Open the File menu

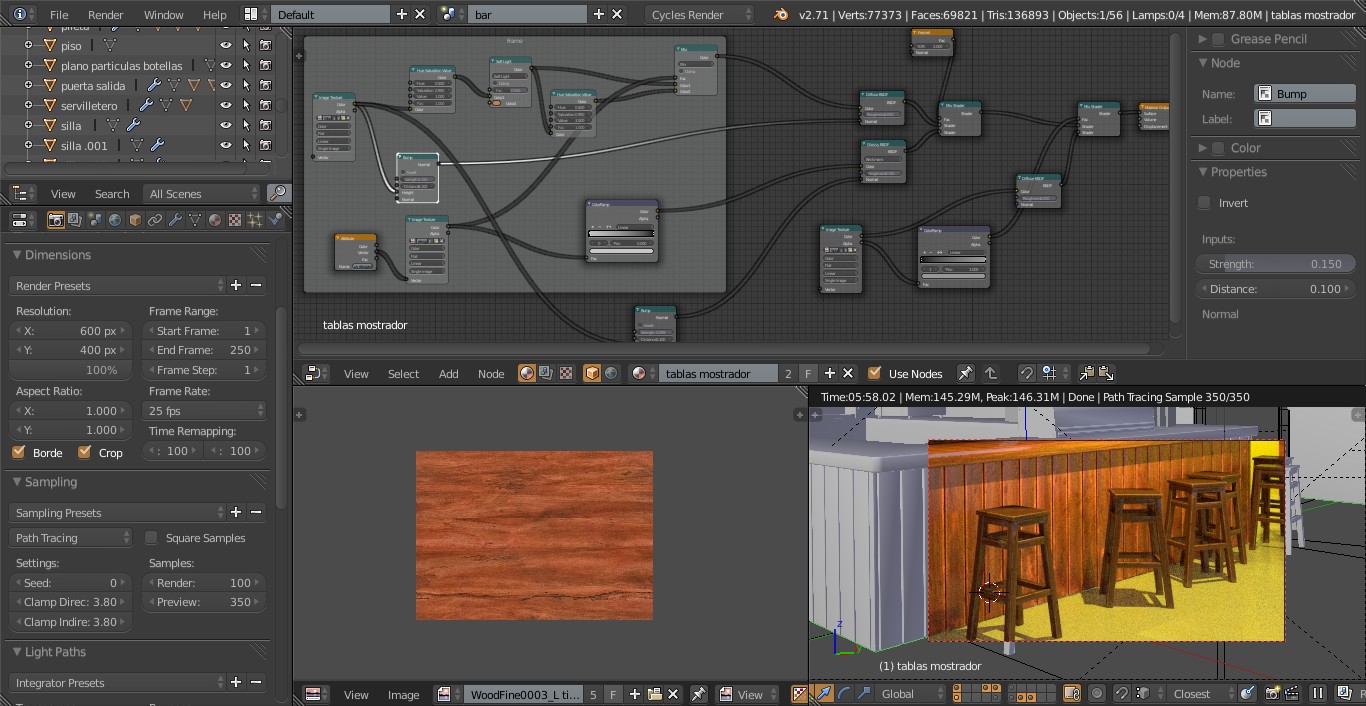(59, 15)
